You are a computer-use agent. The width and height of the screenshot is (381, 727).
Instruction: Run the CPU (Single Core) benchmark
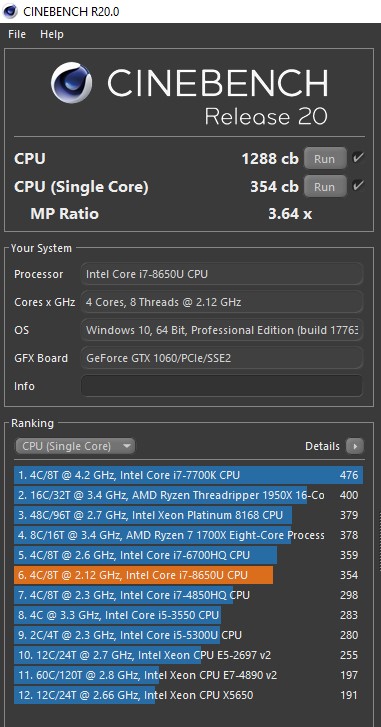coord(324,187)
